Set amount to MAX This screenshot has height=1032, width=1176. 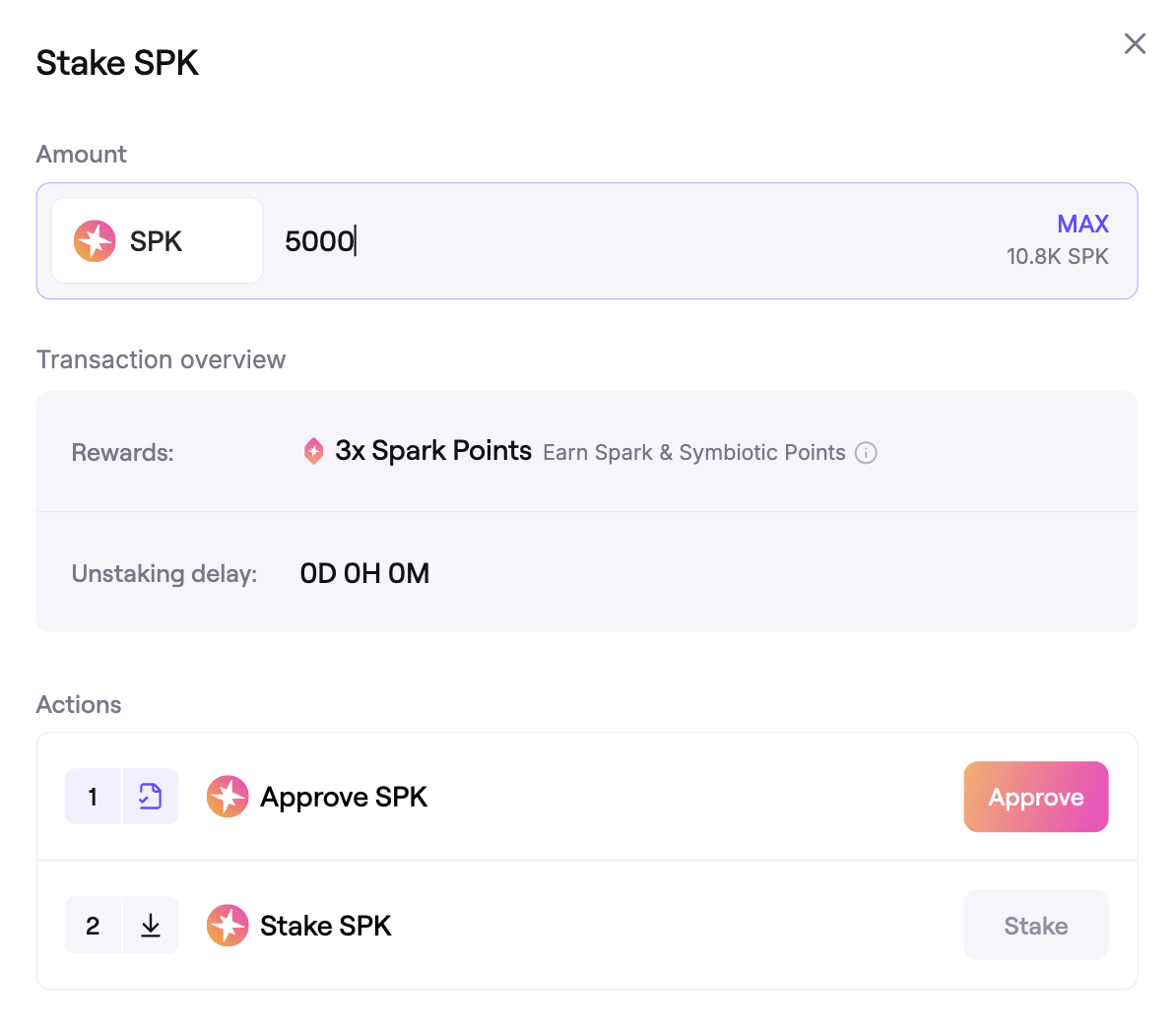tap(1082, 224)
